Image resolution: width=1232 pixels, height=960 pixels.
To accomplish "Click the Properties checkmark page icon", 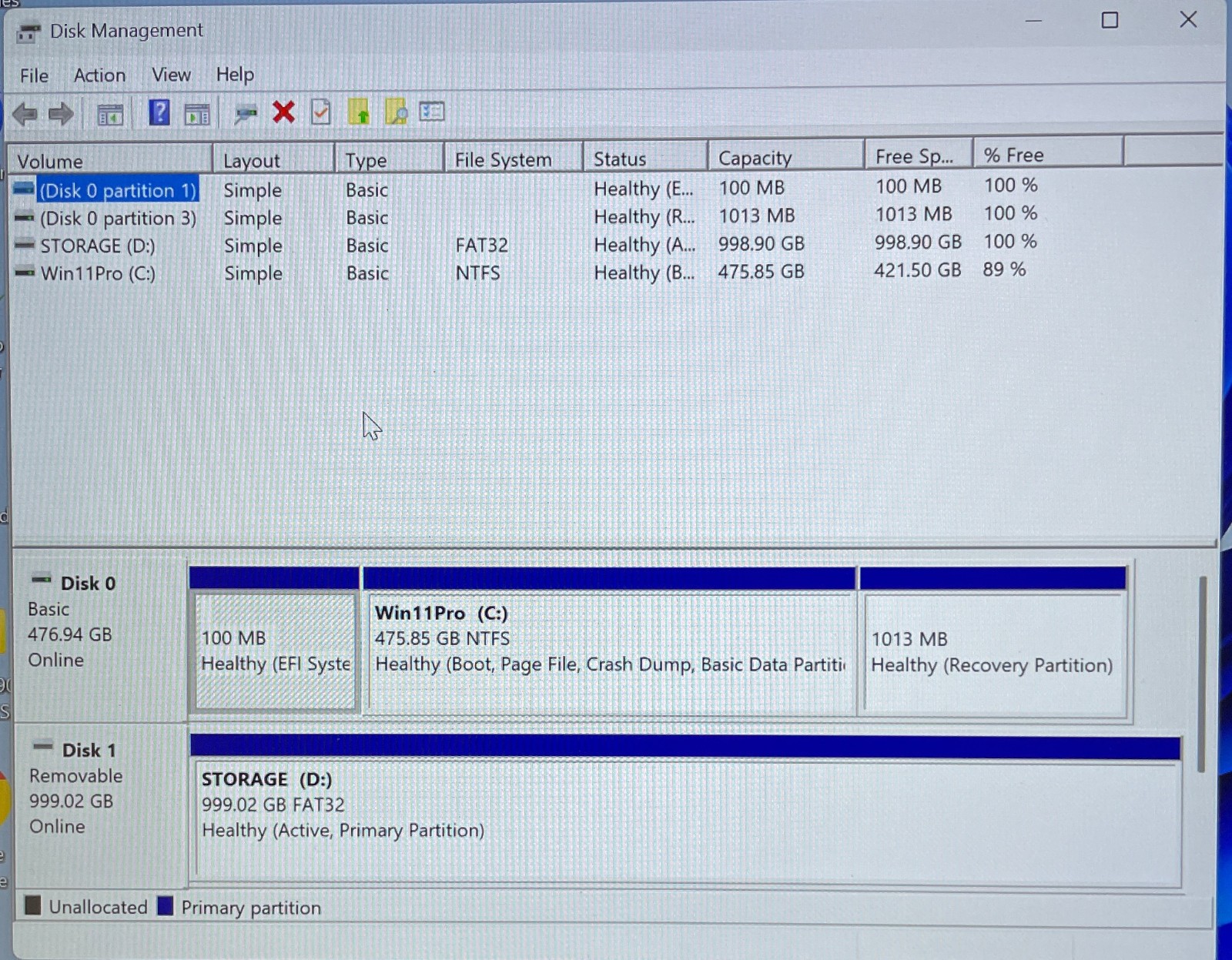I will 320,112.
